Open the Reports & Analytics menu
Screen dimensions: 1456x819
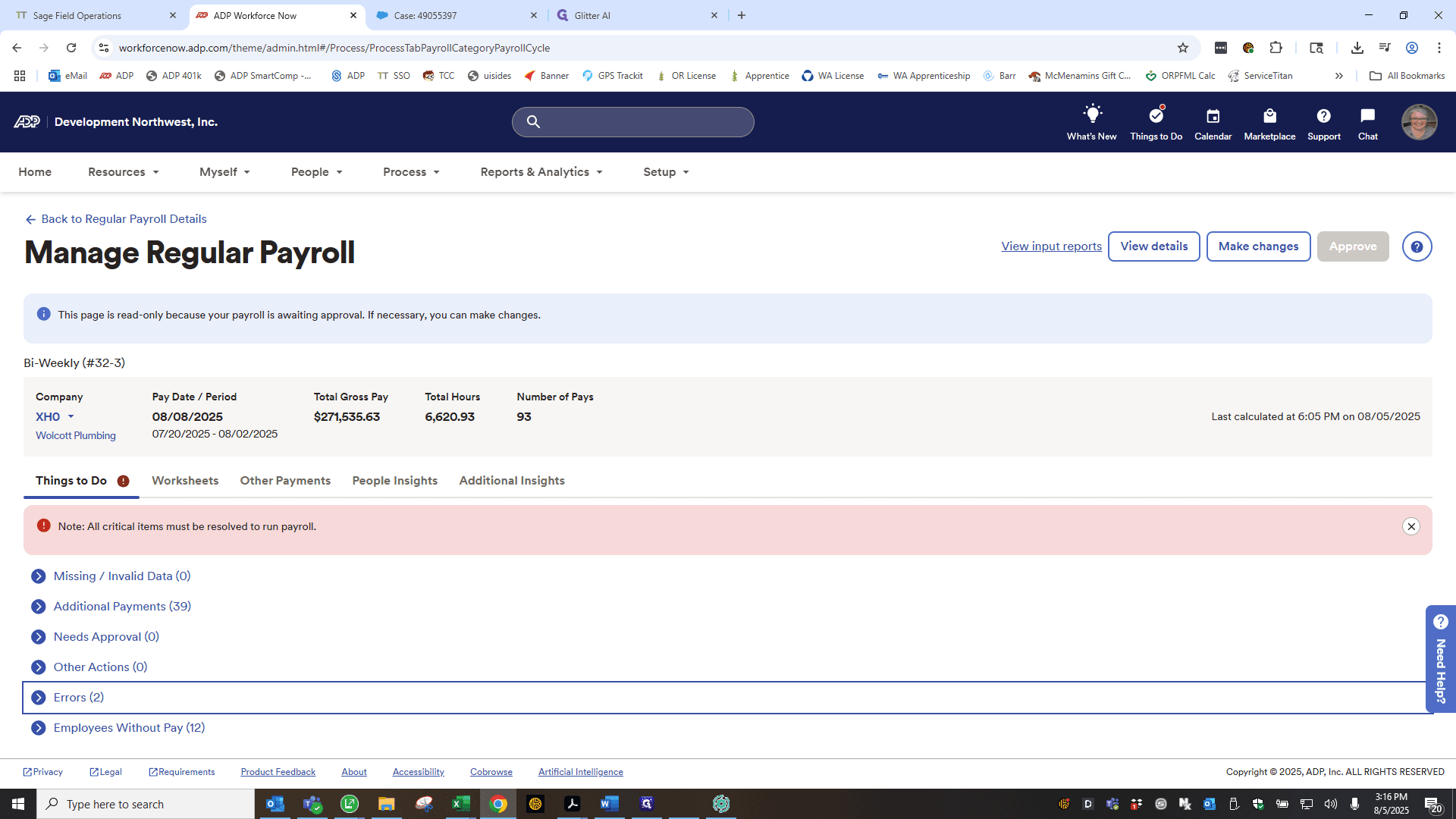(x=541, y=172)
